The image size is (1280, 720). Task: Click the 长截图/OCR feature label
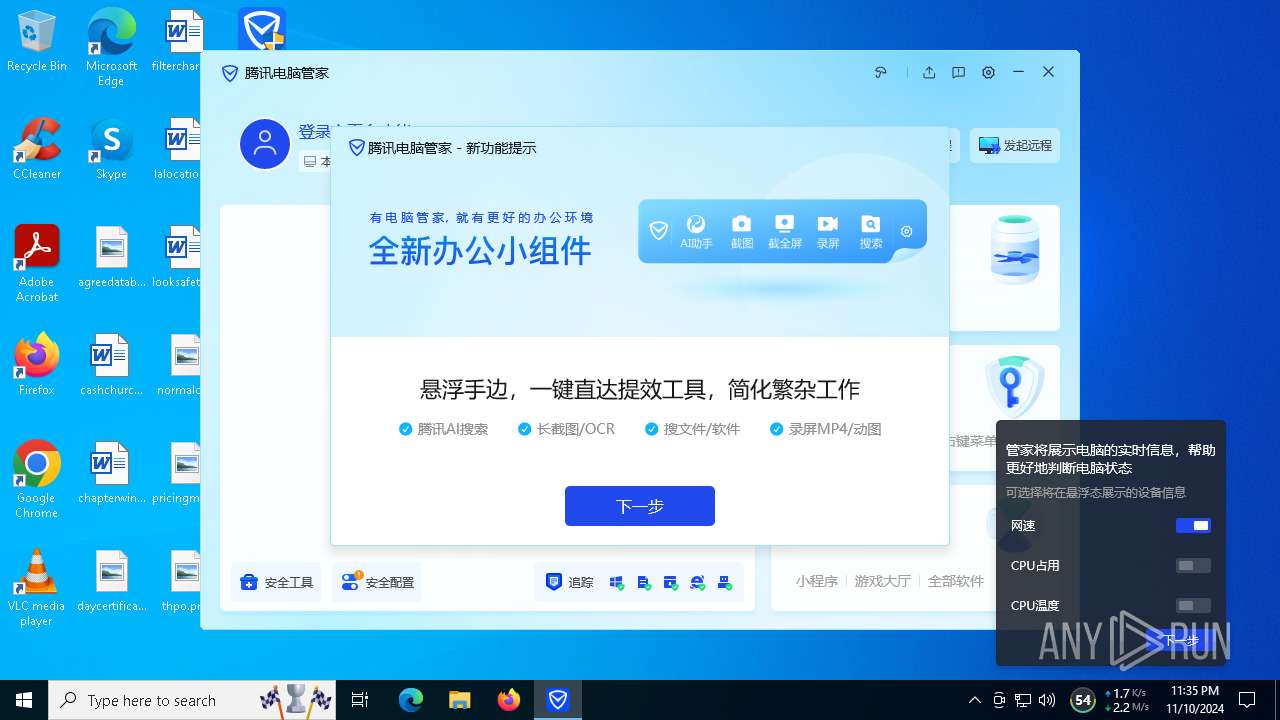click(x=576, y=429)
